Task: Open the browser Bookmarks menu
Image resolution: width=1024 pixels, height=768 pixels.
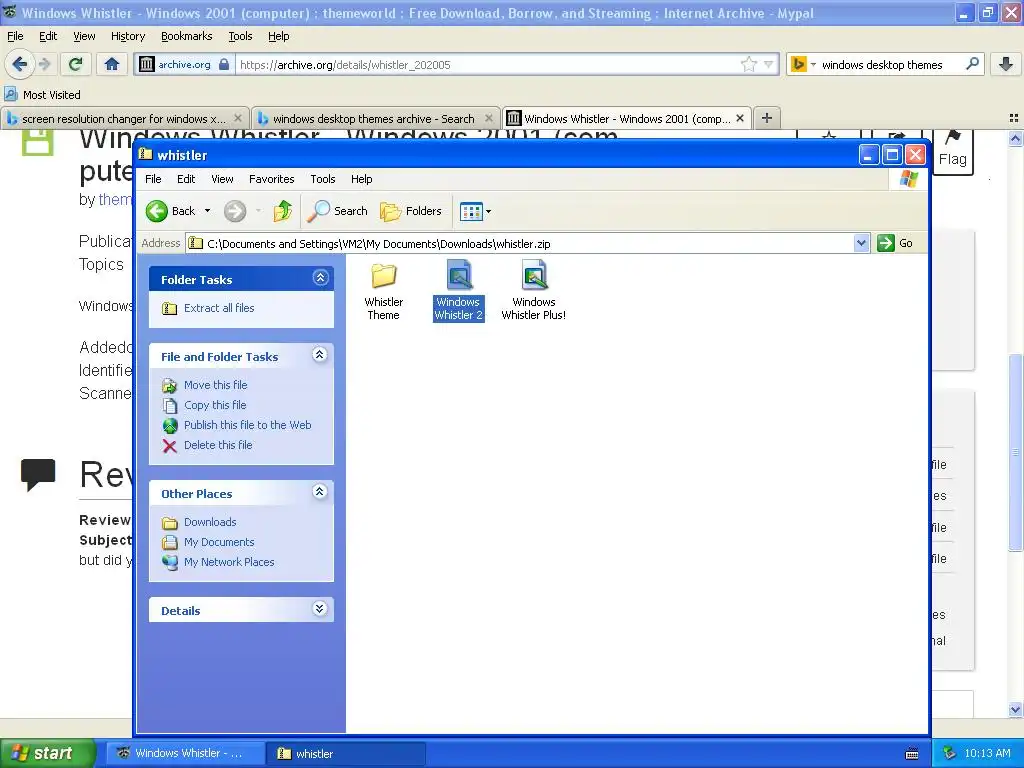Action: point(187,37)
